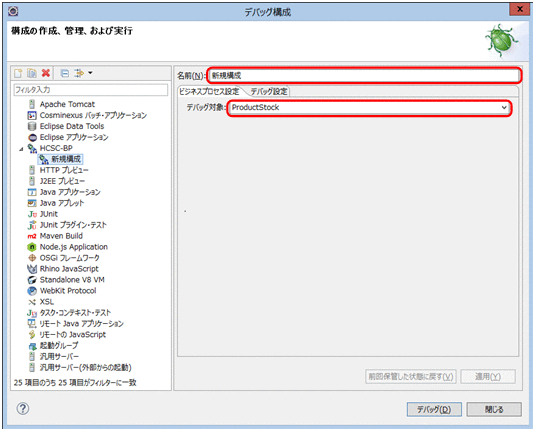The image size is (537, 433).
Task: Open デバッグ対象 ProductStock combo box
Action: (x=369, y=108)
